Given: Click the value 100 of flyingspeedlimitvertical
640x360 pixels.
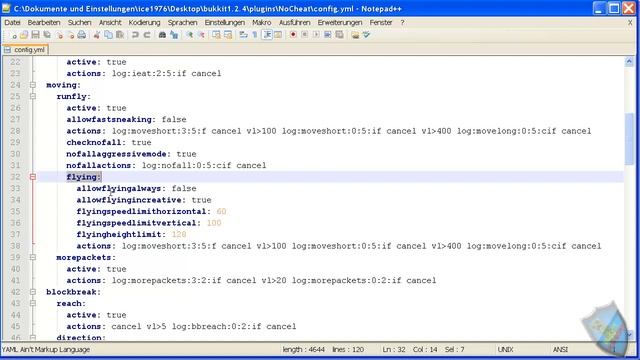Looking at the screenshot, I should (214, 223).
